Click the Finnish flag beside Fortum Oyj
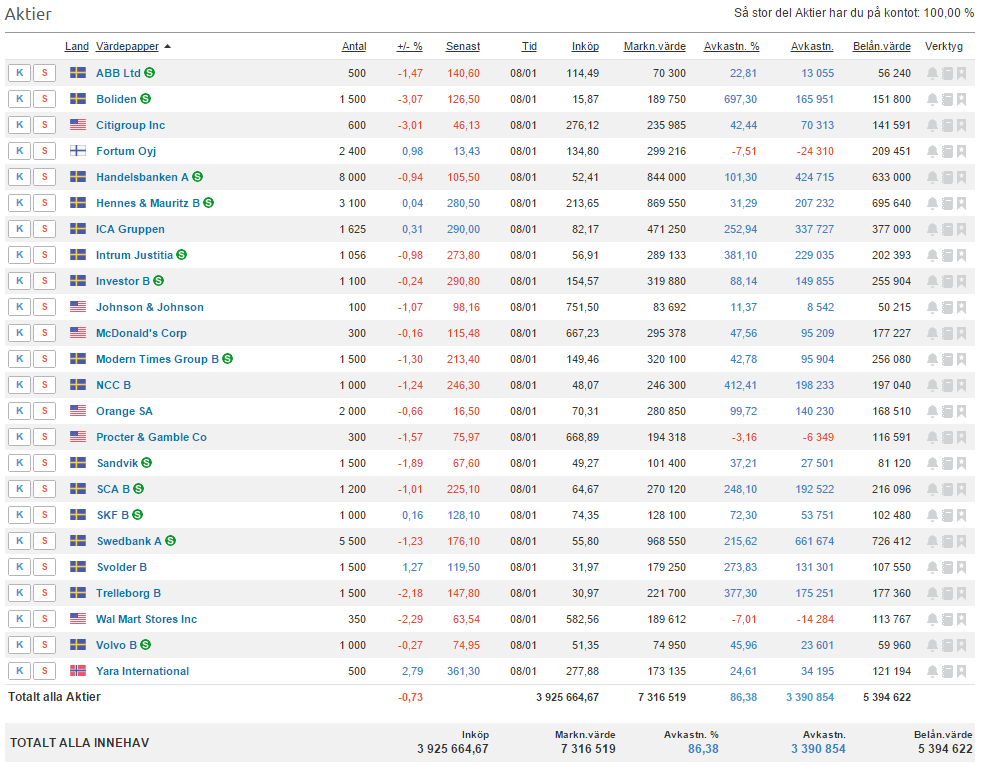This screenshot has height=765, width=986. coord(78,151)
